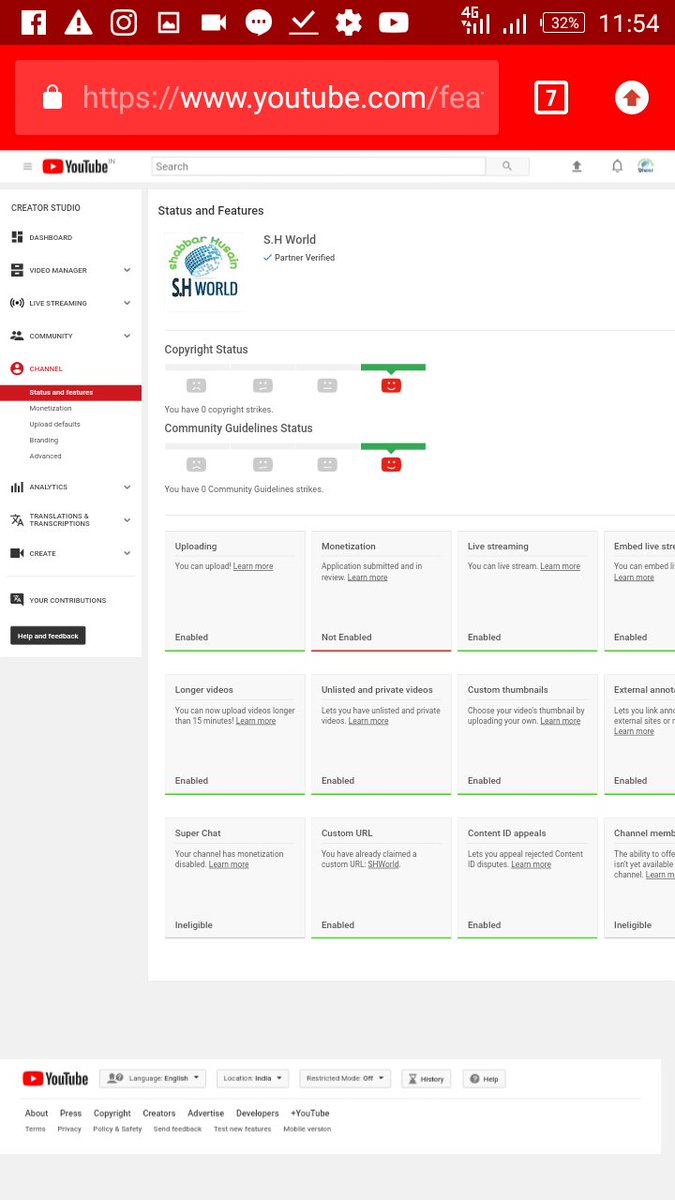Tap the Facebook notification icon
The width and height of the screenshot is (675, 1200).
coord(33,22)
